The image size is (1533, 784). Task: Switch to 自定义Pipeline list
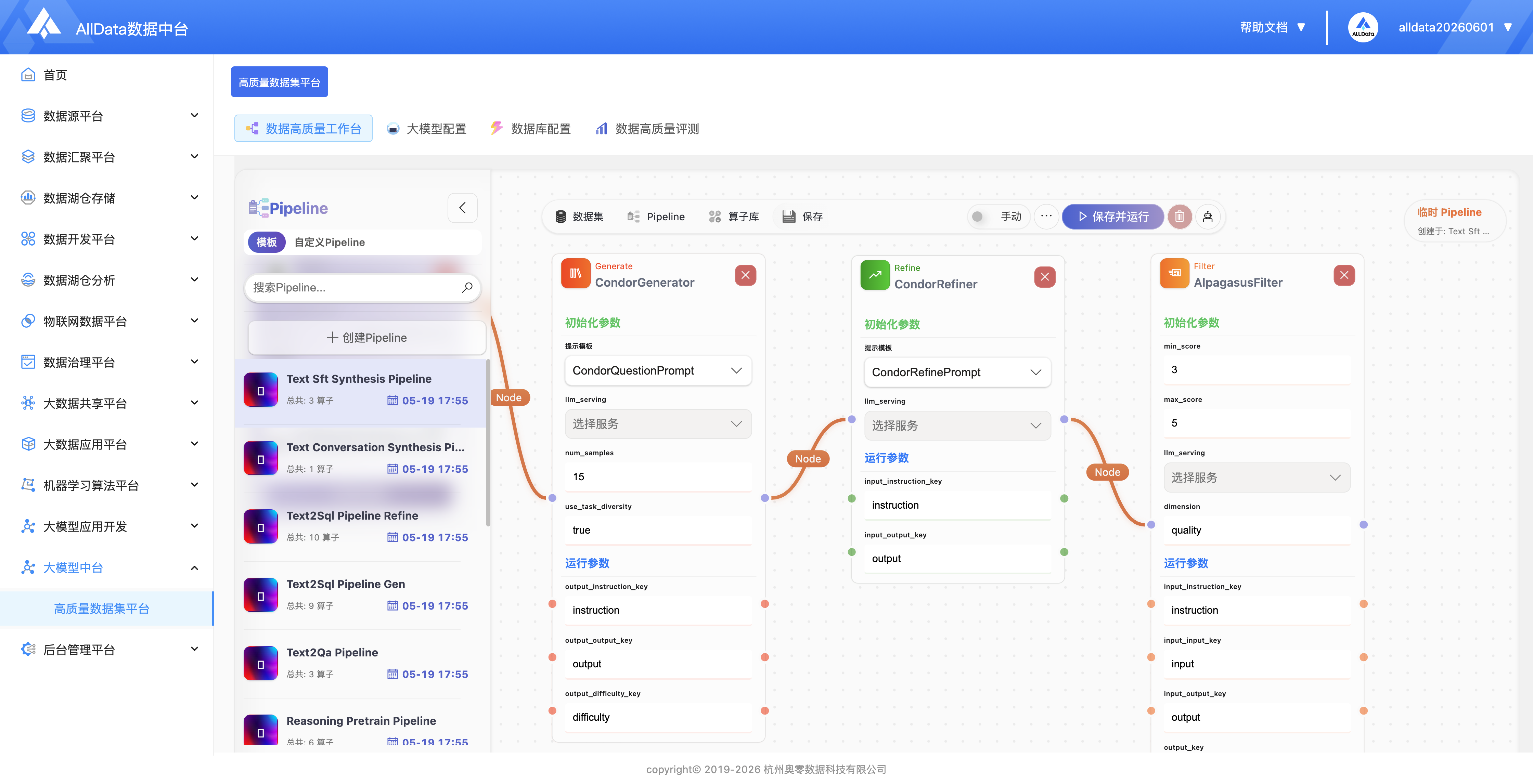click(329, 242)
